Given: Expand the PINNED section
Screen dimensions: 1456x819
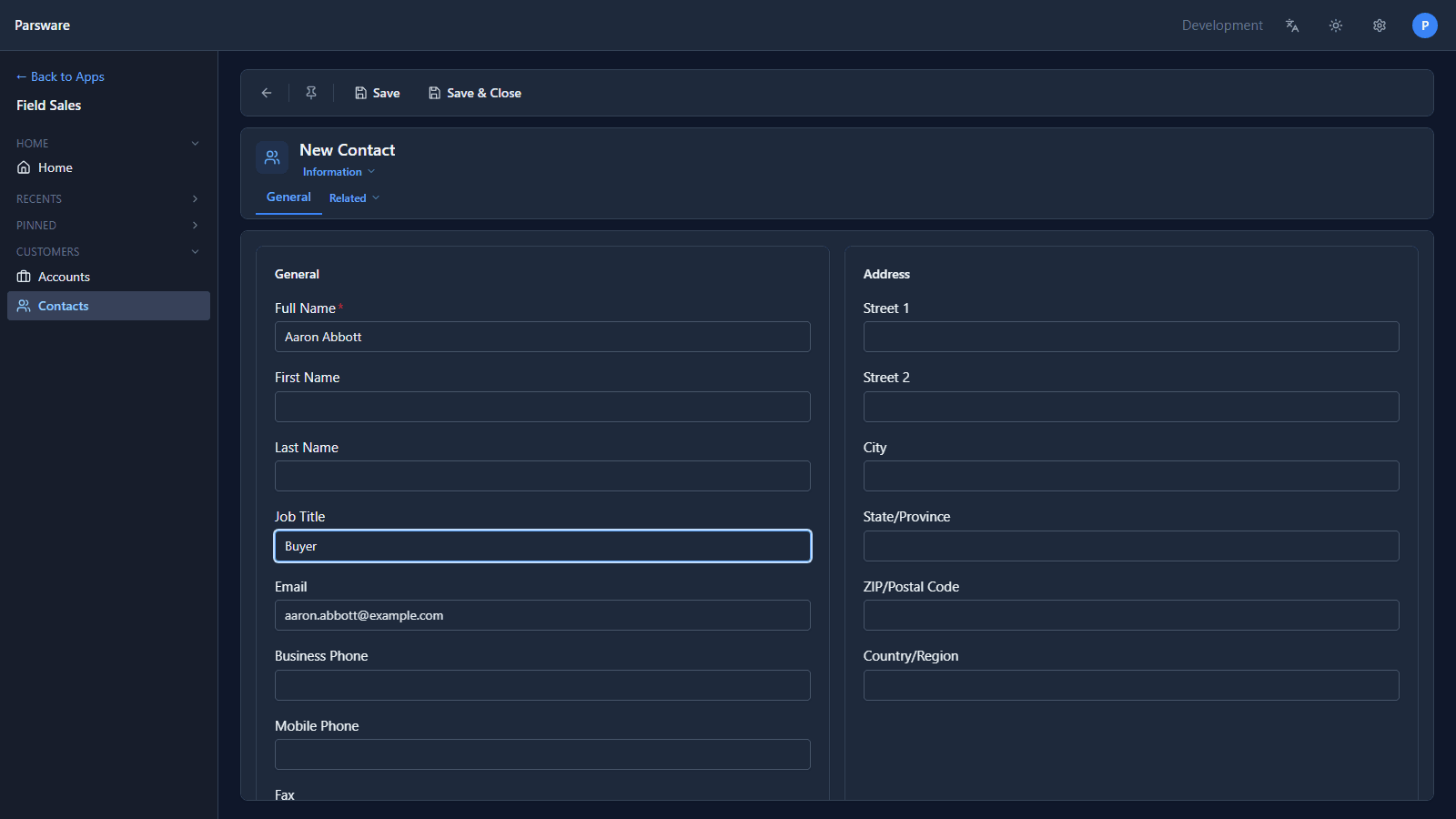Looking at the screenshot, I should (108, 226).
